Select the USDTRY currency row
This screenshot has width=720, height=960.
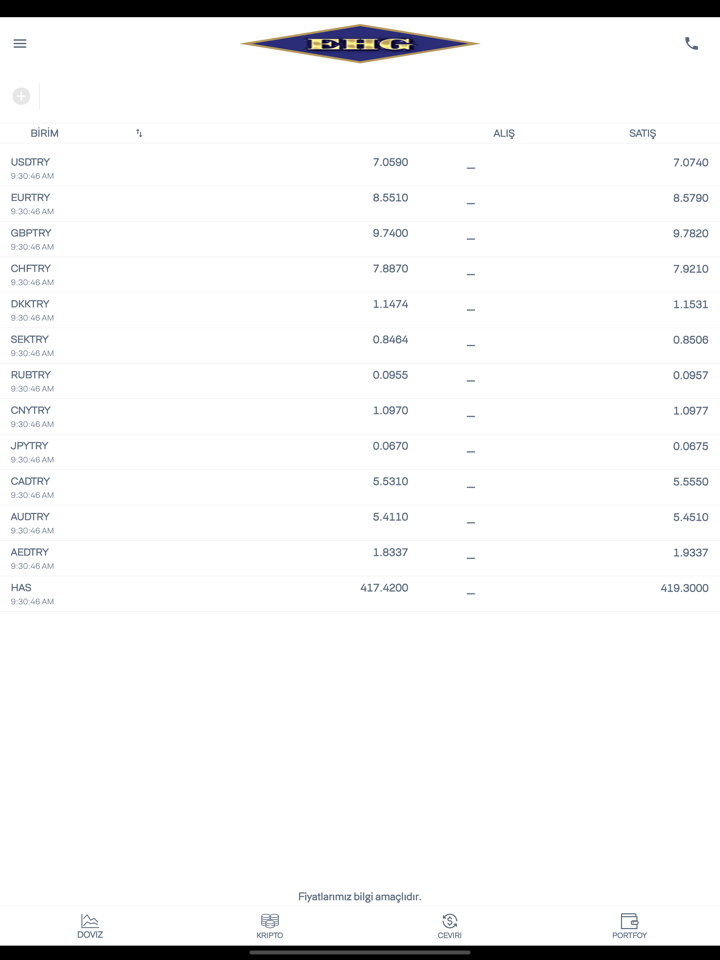click(x=360, y=168)
